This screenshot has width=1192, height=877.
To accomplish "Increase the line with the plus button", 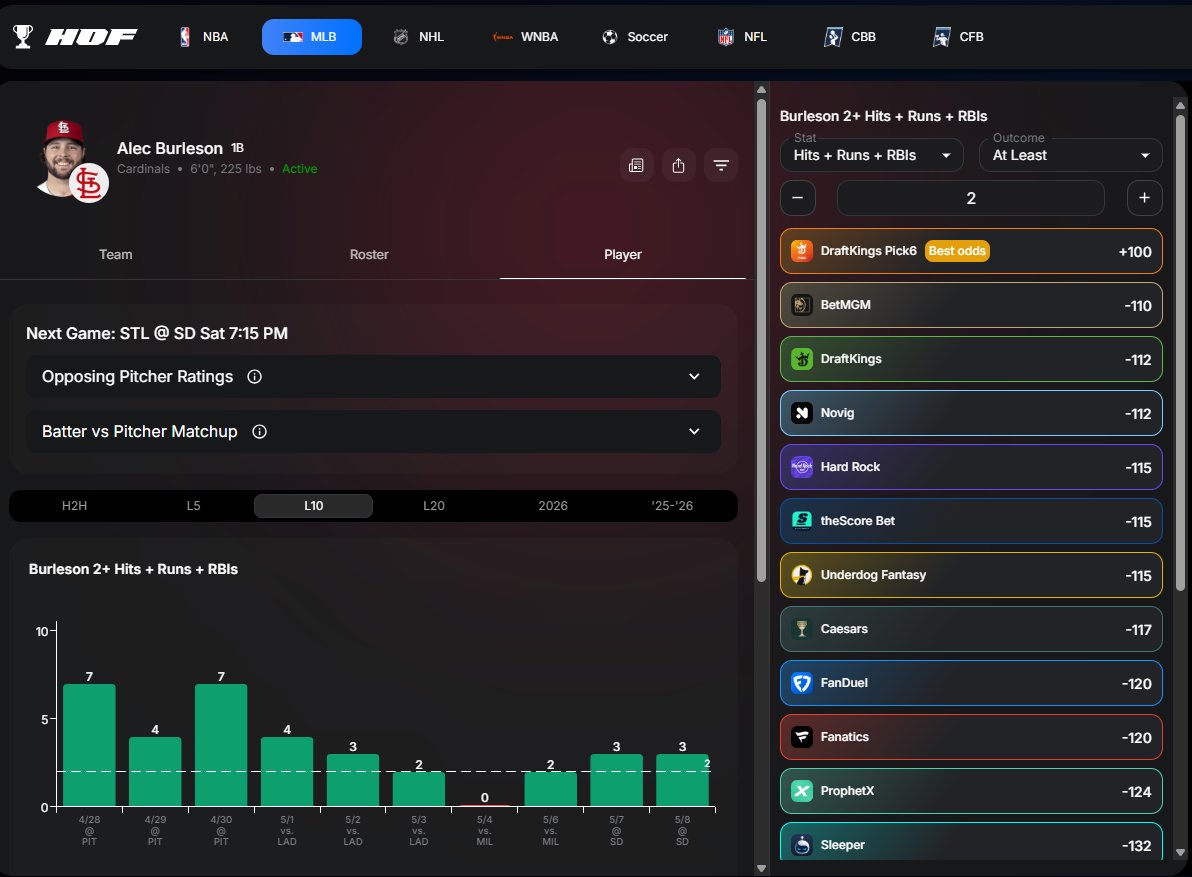I will (1144, 198).
